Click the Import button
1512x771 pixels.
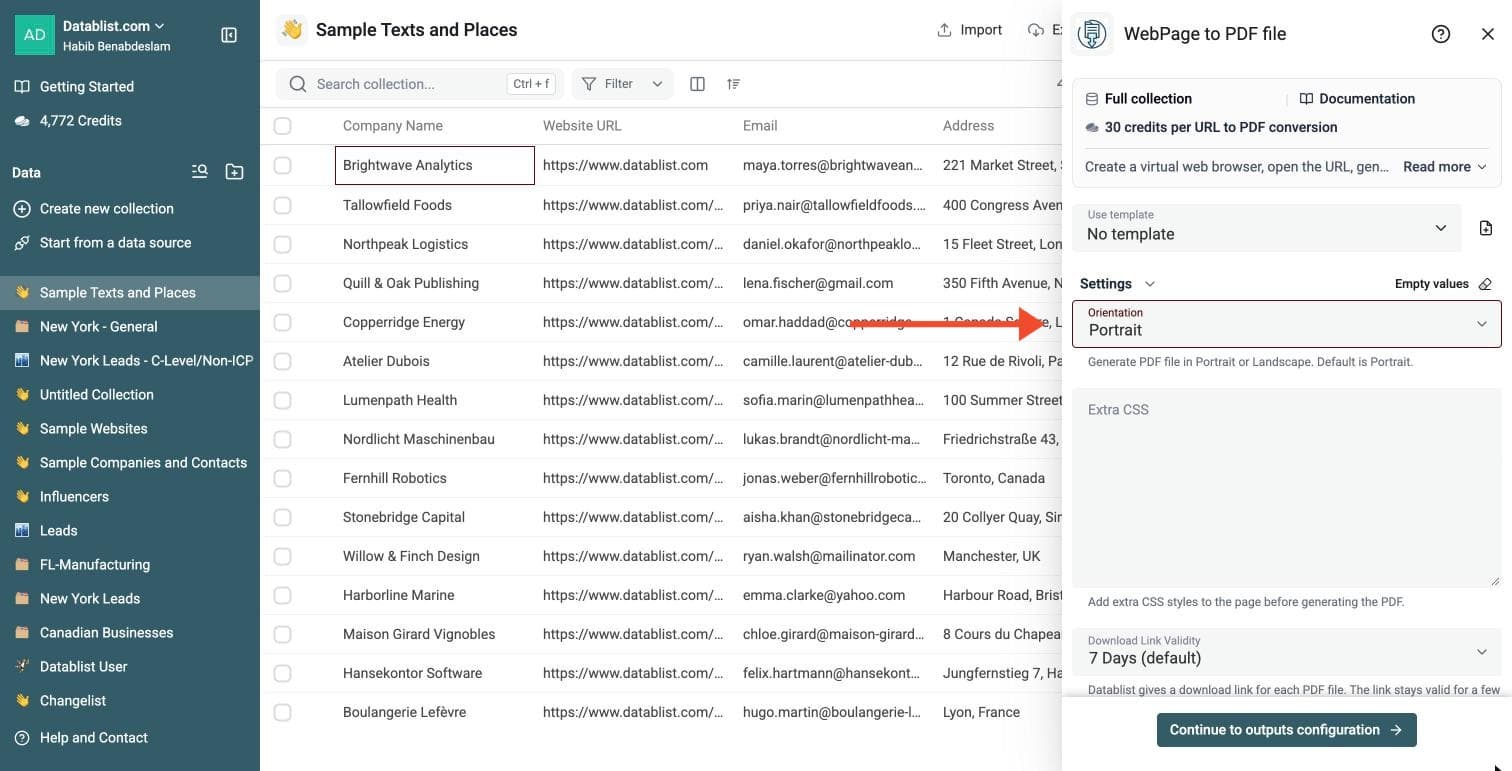coord(969,30)
